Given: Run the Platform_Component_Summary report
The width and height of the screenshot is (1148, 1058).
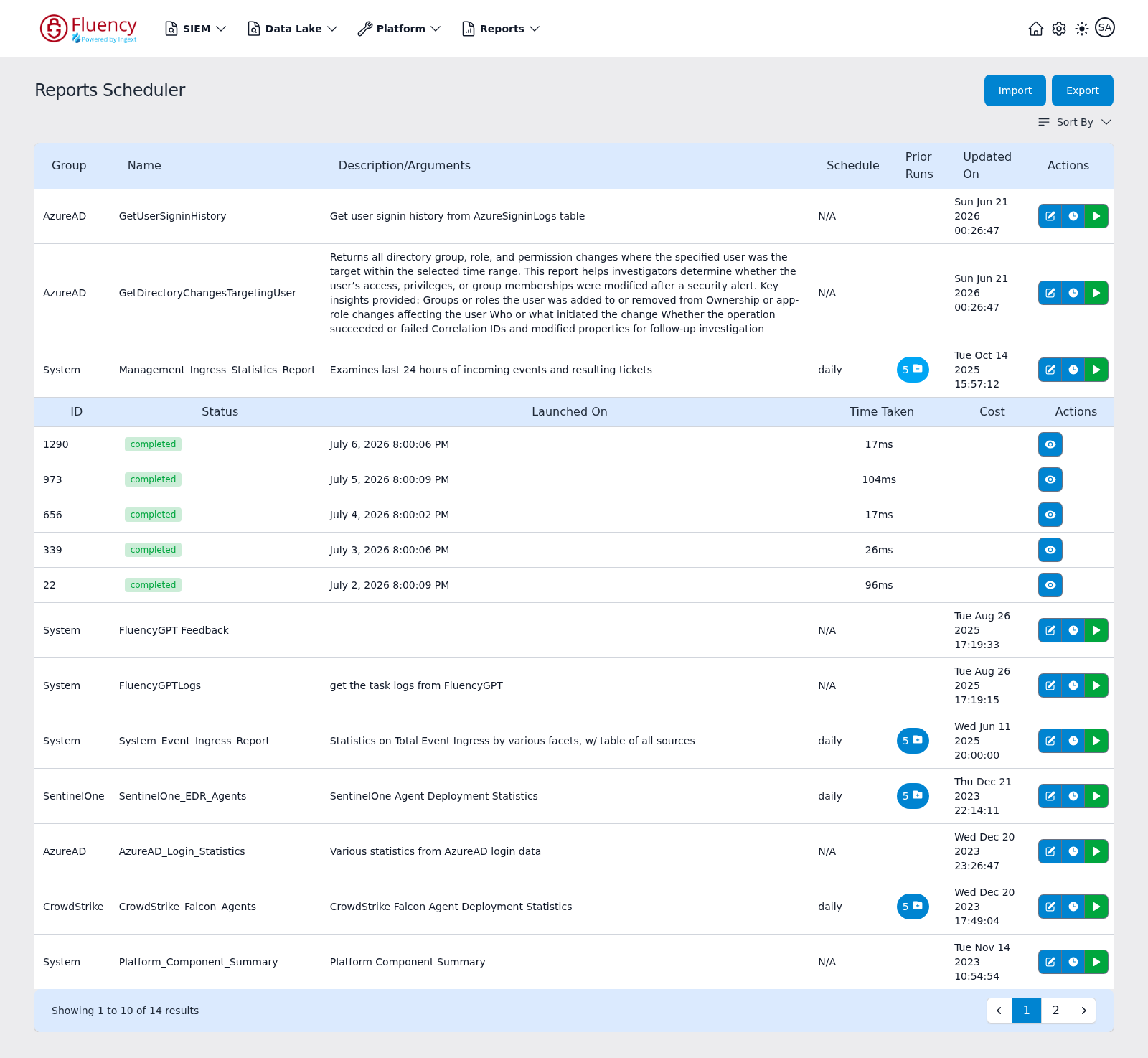Looking at the screenshot, I should tap(1096, 962).
